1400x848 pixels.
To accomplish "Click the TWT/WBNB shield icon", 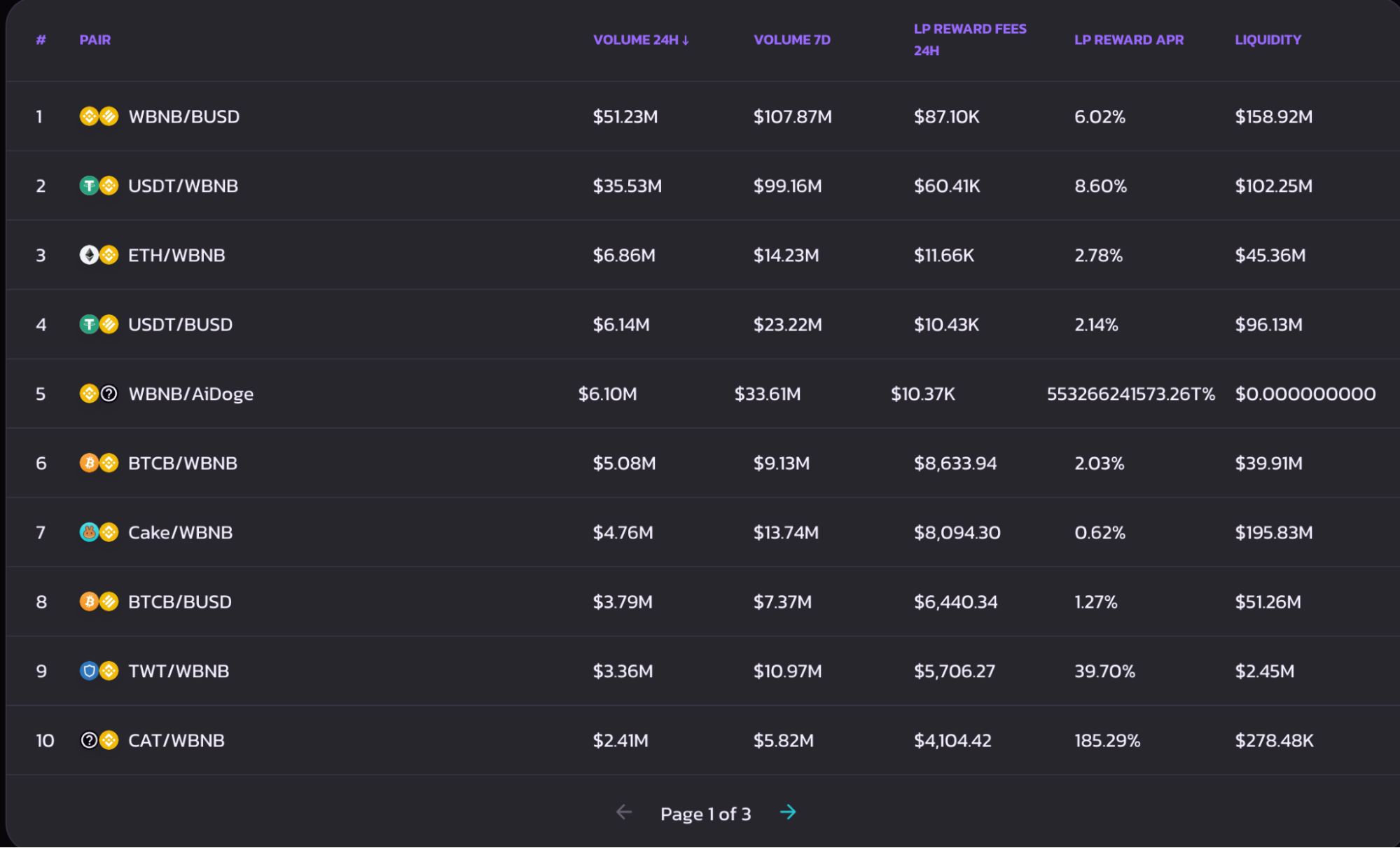I will [x=89, y=671].
